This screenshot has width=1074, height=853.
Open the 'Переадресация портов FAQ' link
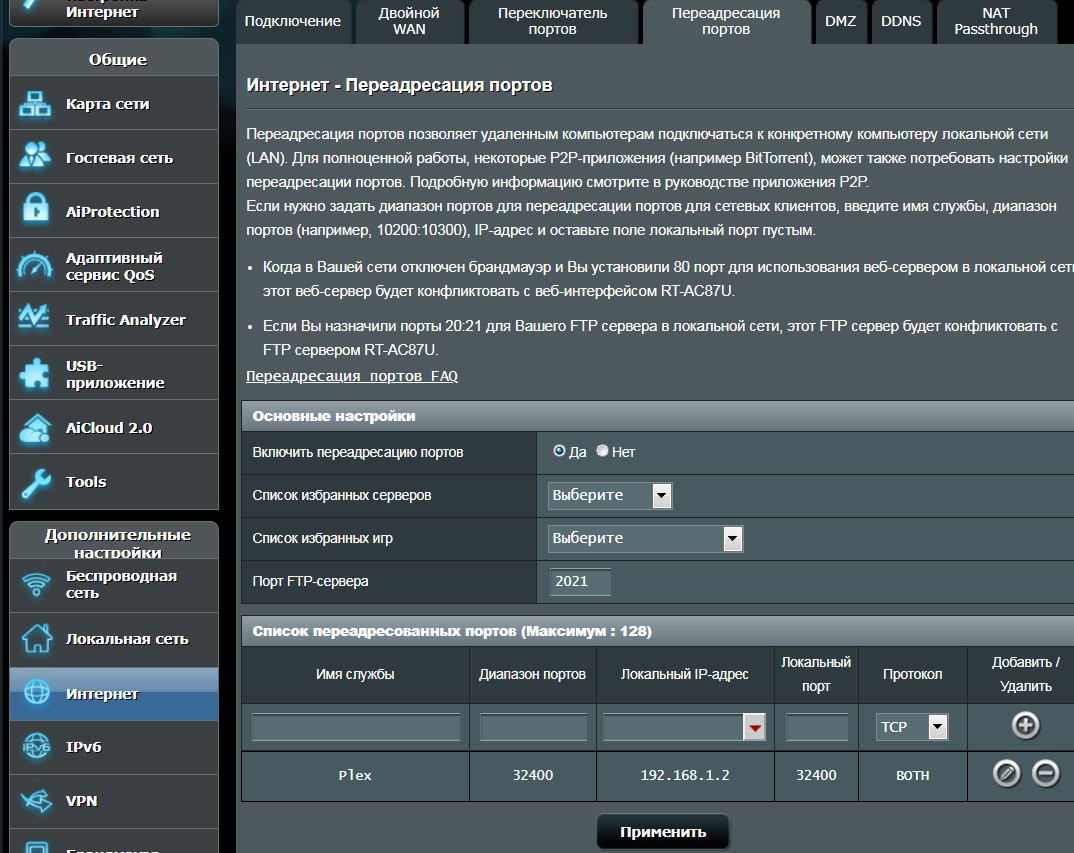coord(352,376)
